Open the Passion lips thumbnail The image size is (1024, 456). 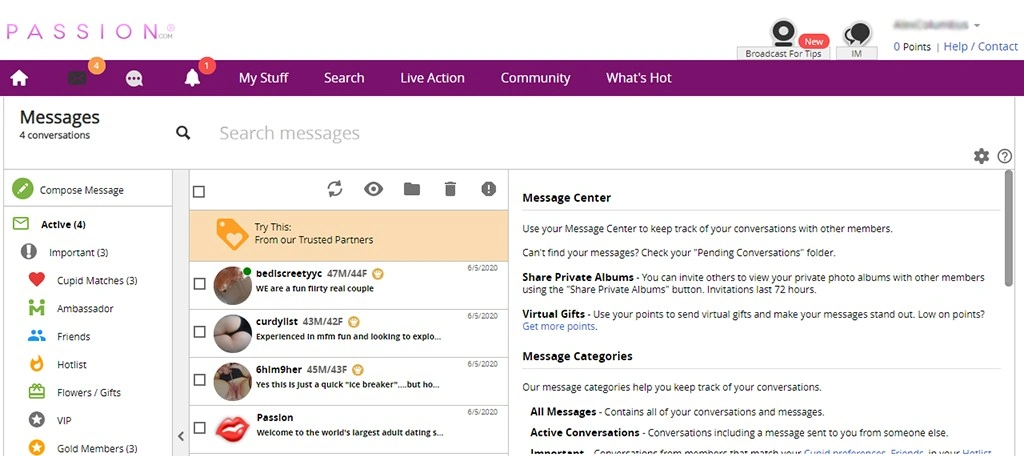tap(232, 429)
